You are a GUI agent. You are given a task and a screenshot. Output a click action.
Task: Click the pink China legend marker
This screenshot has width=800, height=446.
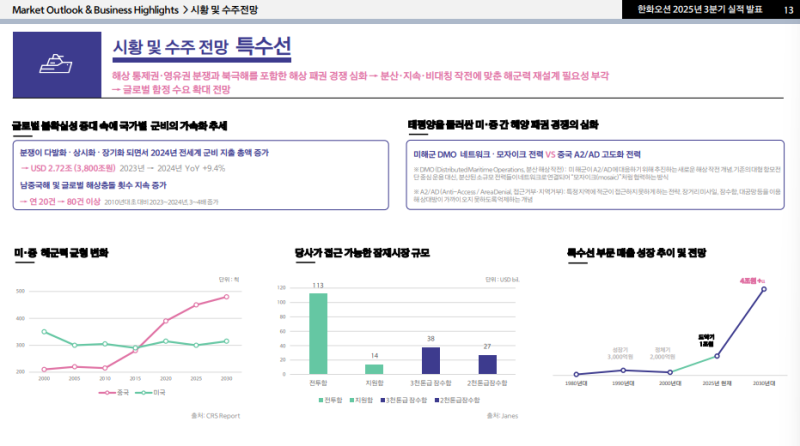pos(108,392)
